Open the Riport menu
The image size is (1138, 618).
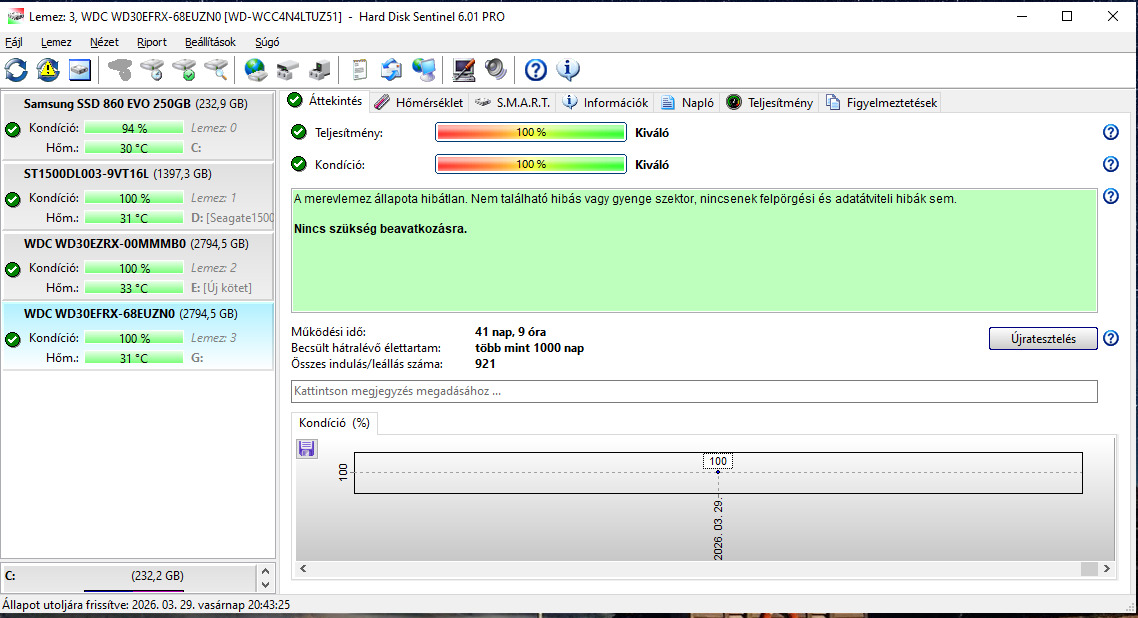[152, 42]
